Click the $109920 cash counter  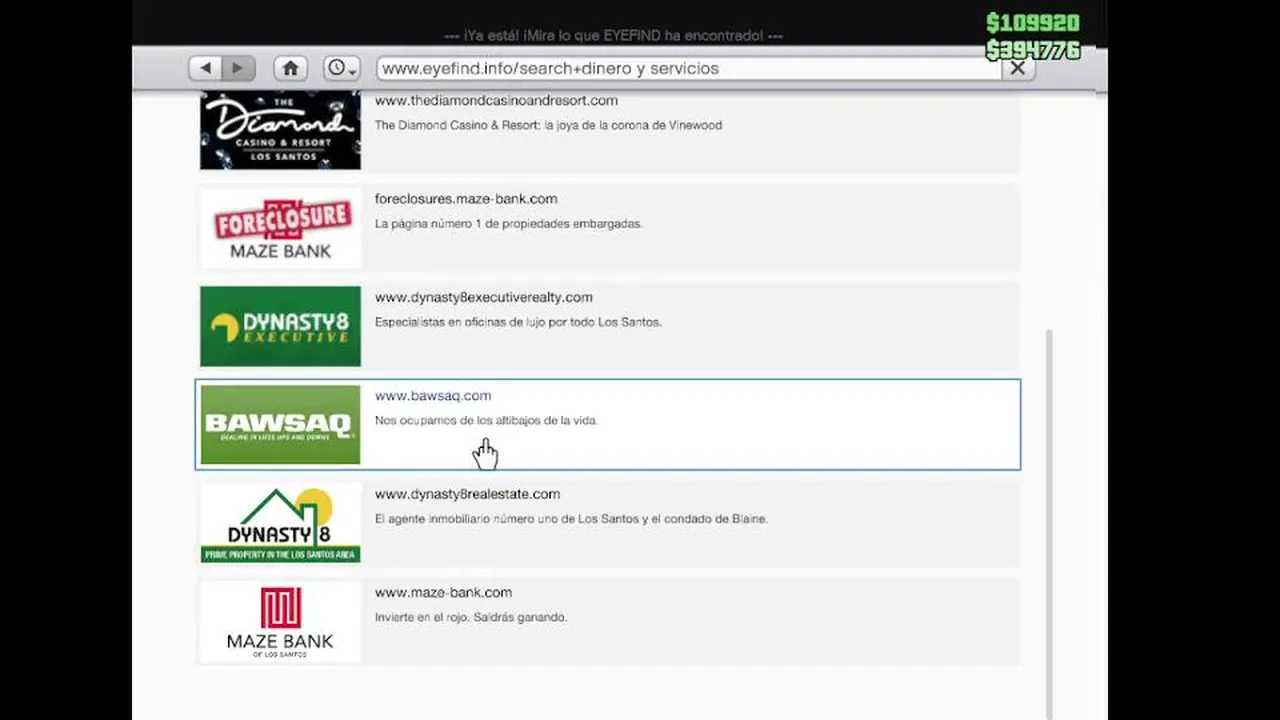click(1032, 23)
